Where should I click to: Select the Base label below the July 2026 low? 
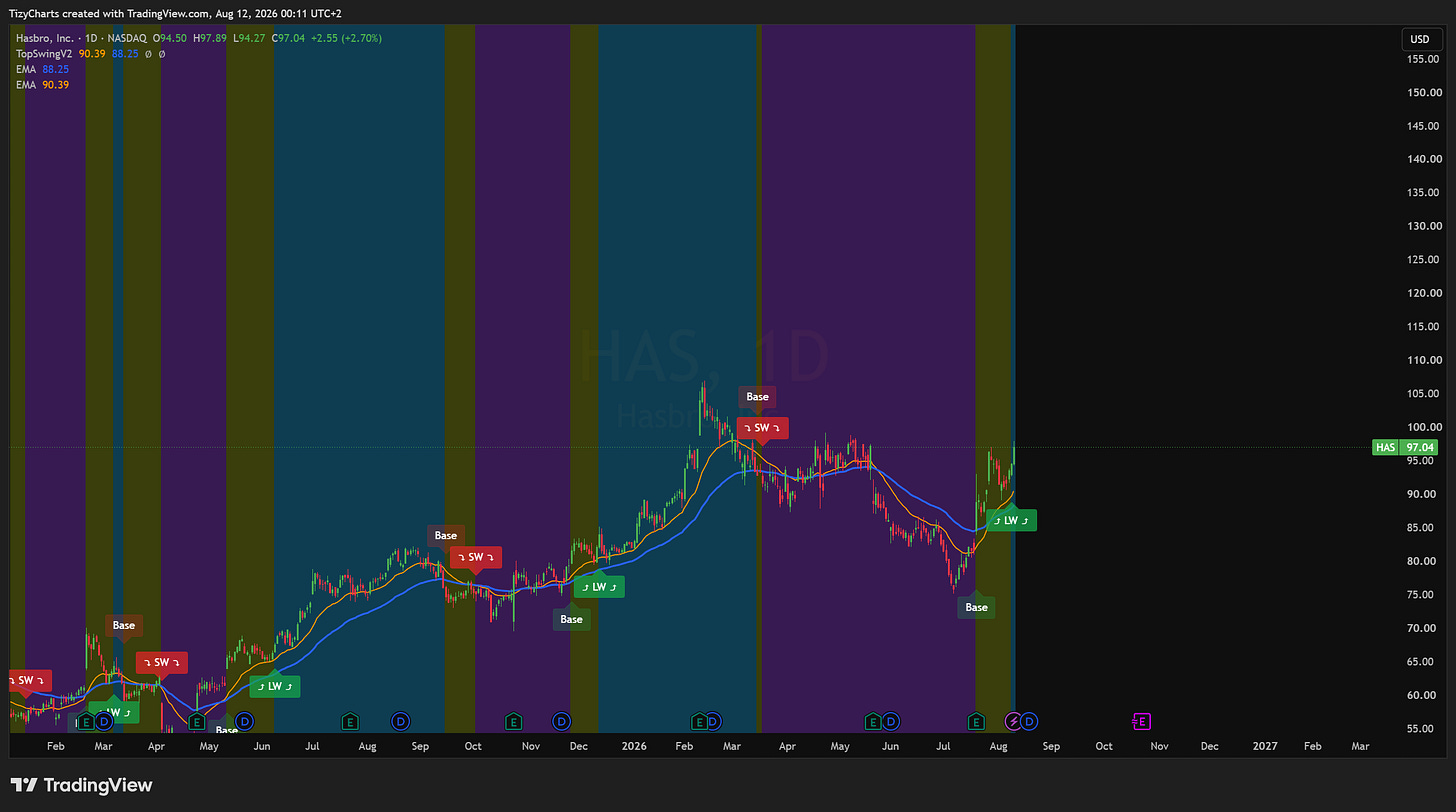tap(976, 607)
